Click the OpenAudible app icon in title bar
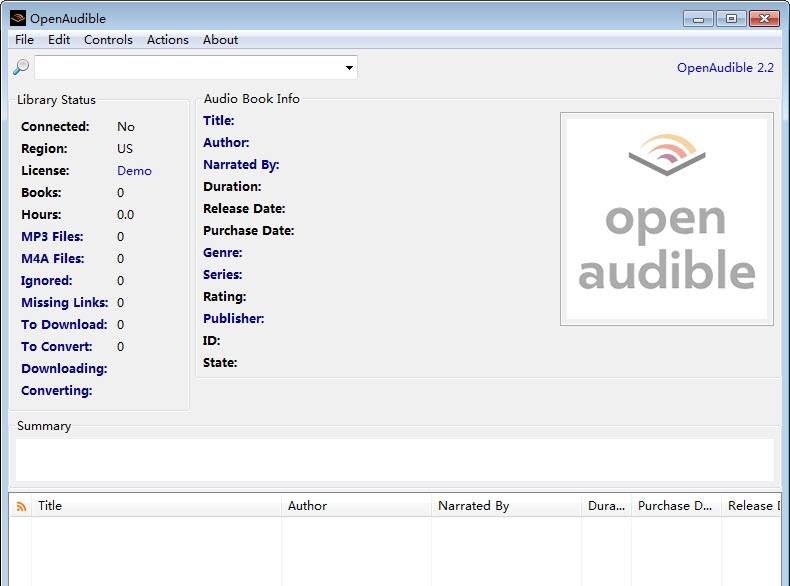 (17, 18)
